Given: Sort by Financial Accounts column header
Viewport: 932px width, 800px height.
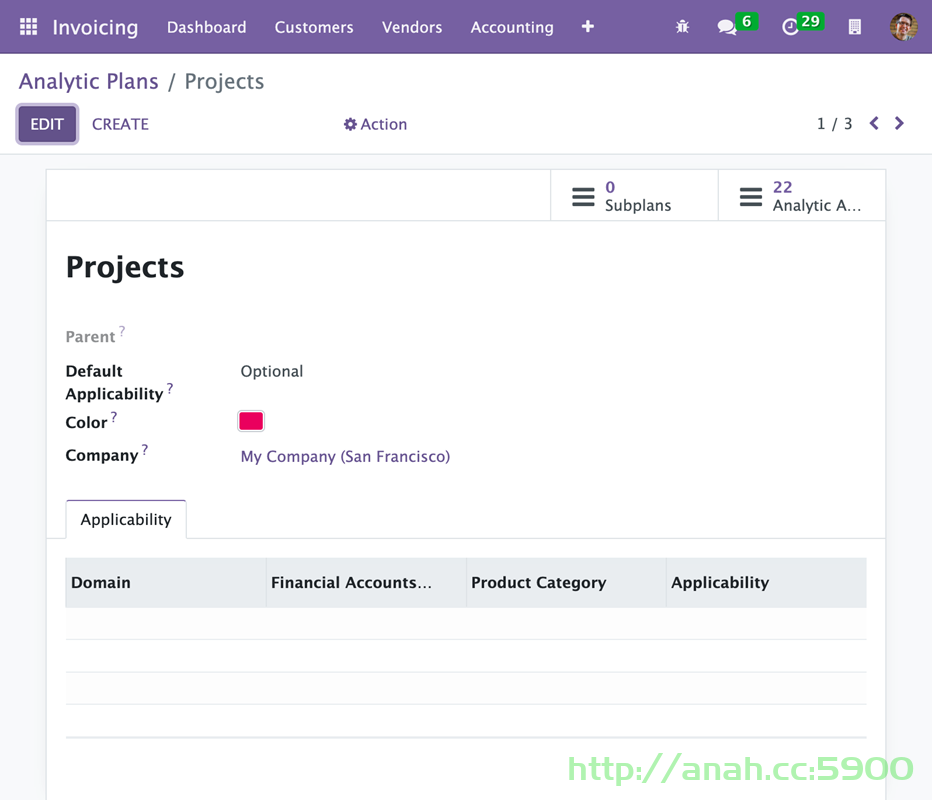Looking at the screenshot, I should (366, 582).
